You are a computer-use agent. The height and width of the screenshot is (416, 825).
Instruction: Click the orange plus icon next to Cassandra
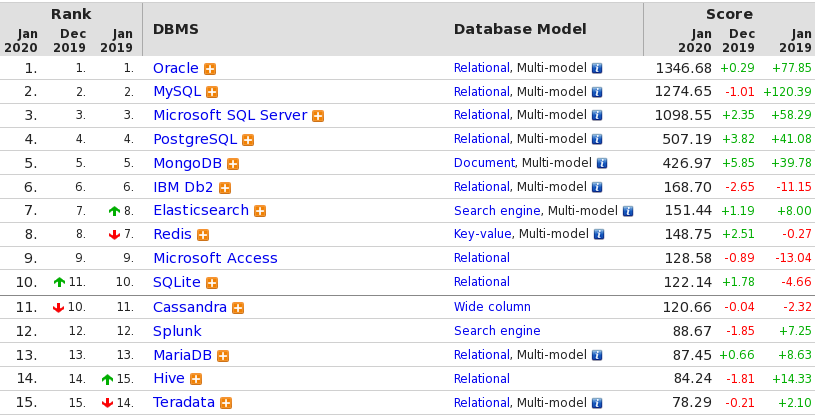pos(238,308)
